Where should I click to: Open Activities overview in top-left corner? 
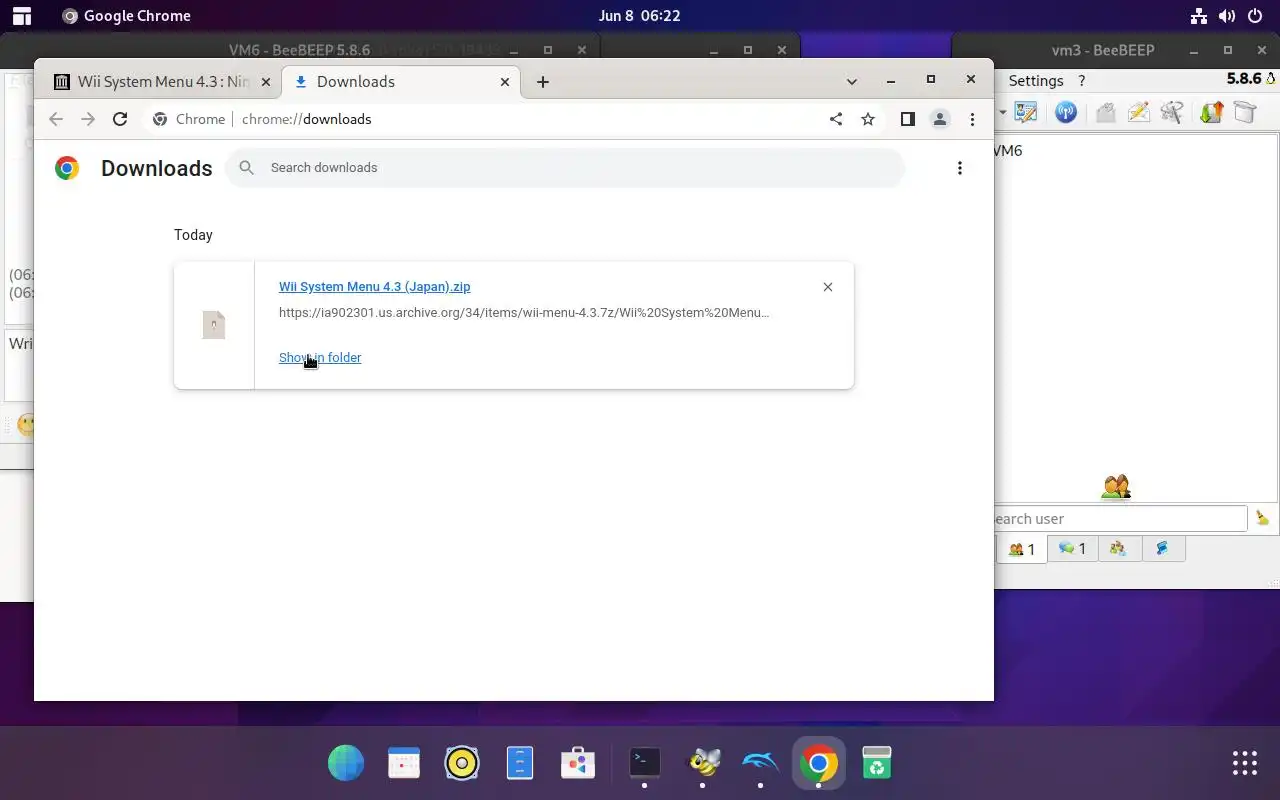coord(21,16)
